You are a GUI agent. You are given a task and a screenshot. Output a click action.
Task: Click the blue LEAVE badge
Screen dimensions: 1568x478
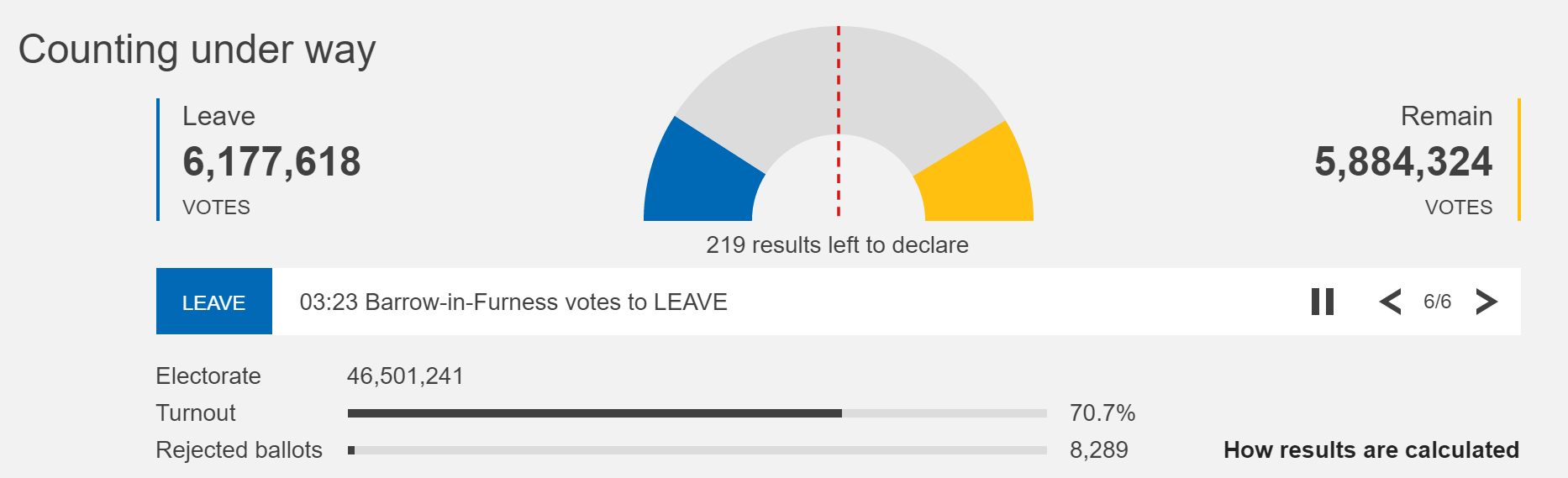pyautogui.click(x=214, y=302)
